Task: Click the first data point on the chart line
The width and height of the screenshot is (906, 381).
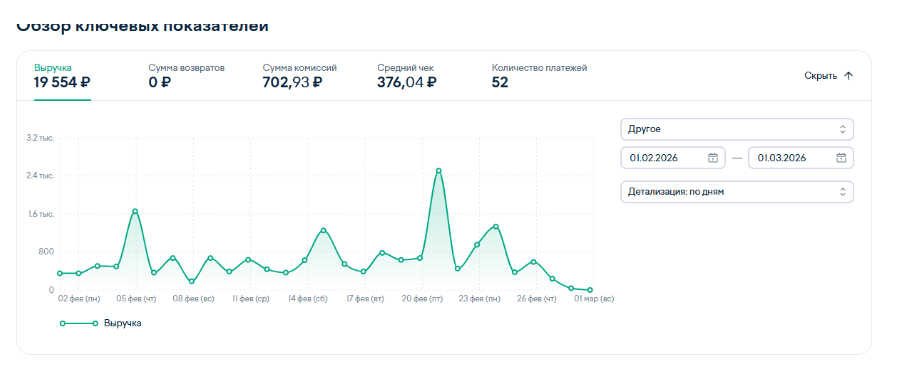Action: click(60, 273)
